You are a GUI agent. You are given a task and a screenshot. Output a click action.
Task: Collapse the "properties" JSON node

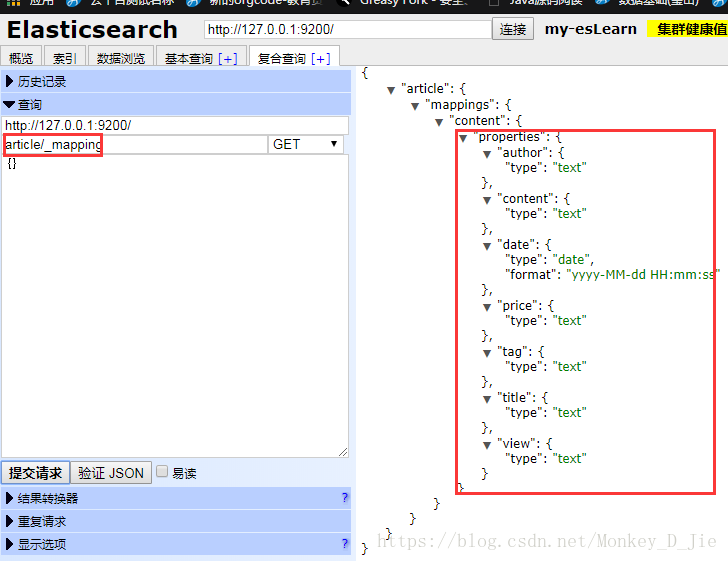coord(463,138)
